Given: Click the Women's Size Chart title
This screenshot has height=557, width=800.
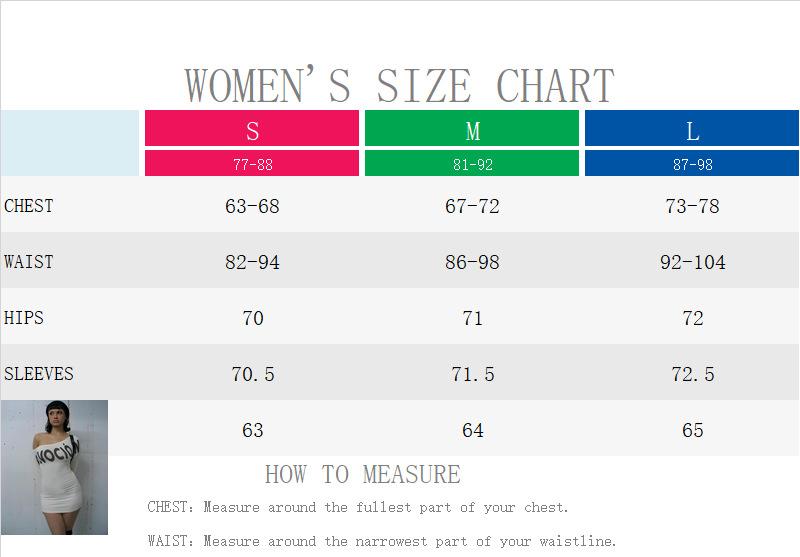Looking at the screenshot, I should 399,86.
